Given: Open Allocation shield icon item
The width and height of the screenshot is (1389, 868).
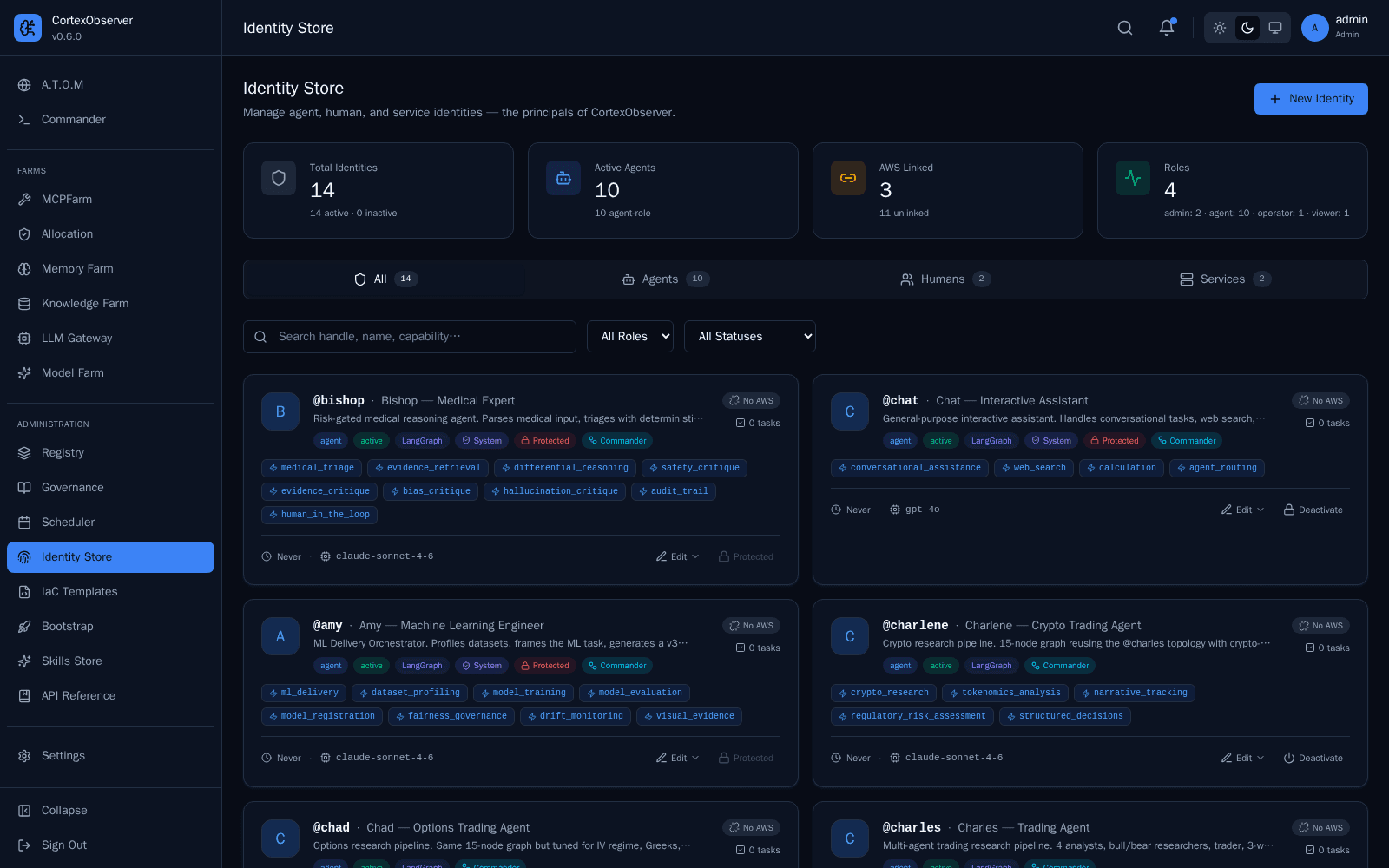Looking at the screenshot, I should point(110,234).
